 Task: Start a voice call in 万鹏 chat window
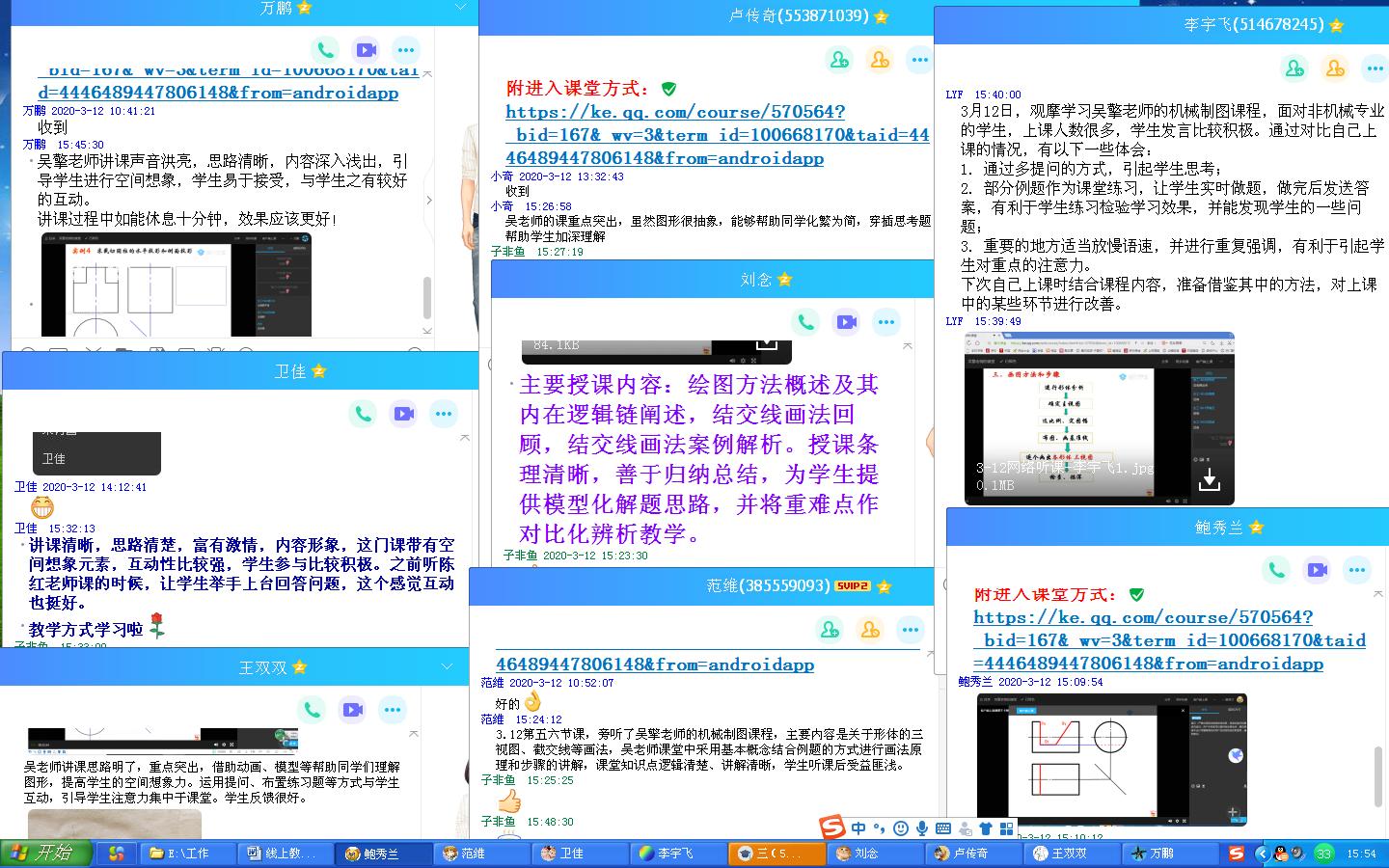(325, 50)
